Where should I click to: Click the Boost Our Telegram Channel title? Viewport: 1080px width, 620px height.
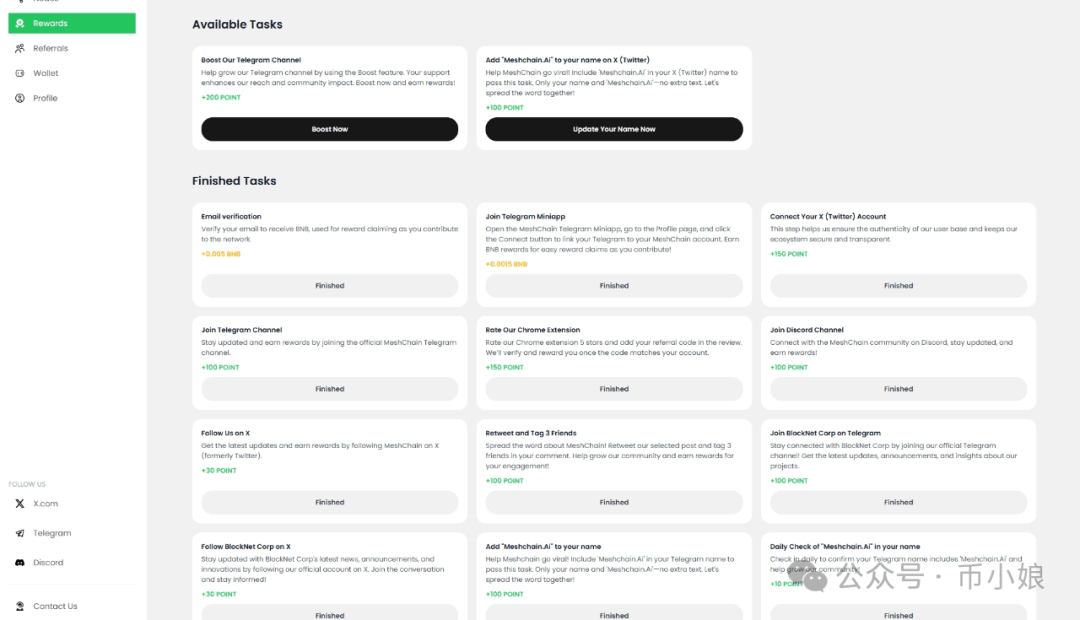coord(251,60)
